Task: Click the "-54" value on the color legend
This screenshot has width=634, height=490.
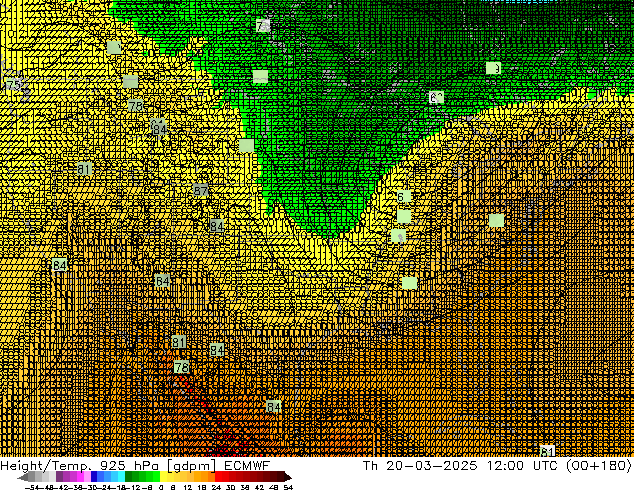Action: coord(32,487)
